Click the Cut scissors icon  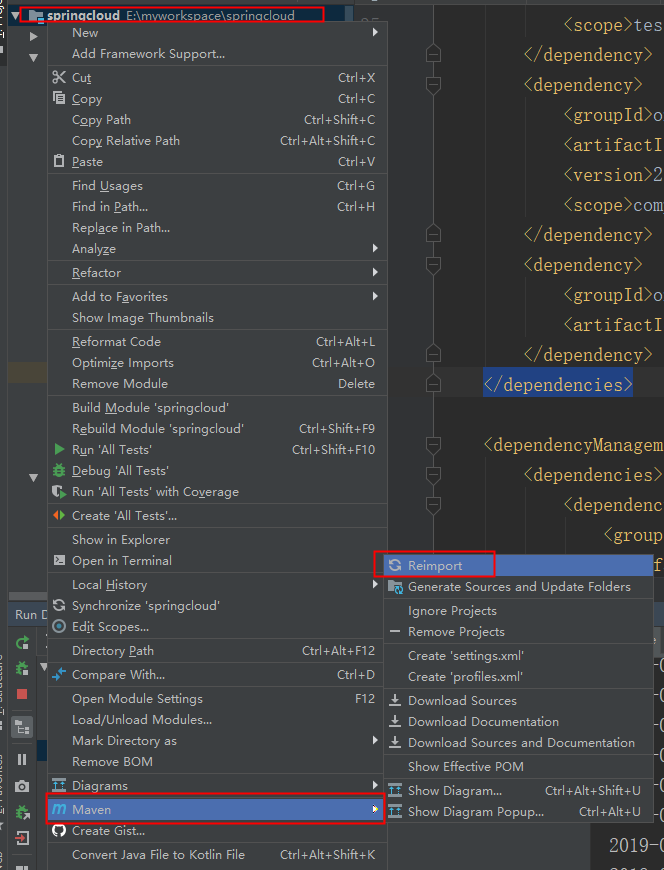[59, 77]
